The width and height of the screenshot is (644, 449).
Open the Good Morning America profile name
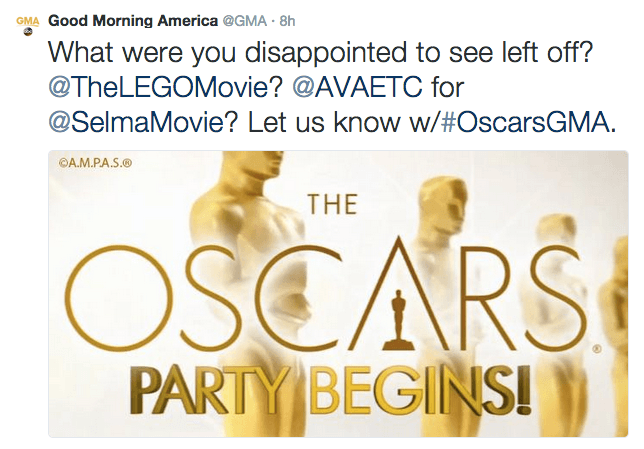point(133,21)
